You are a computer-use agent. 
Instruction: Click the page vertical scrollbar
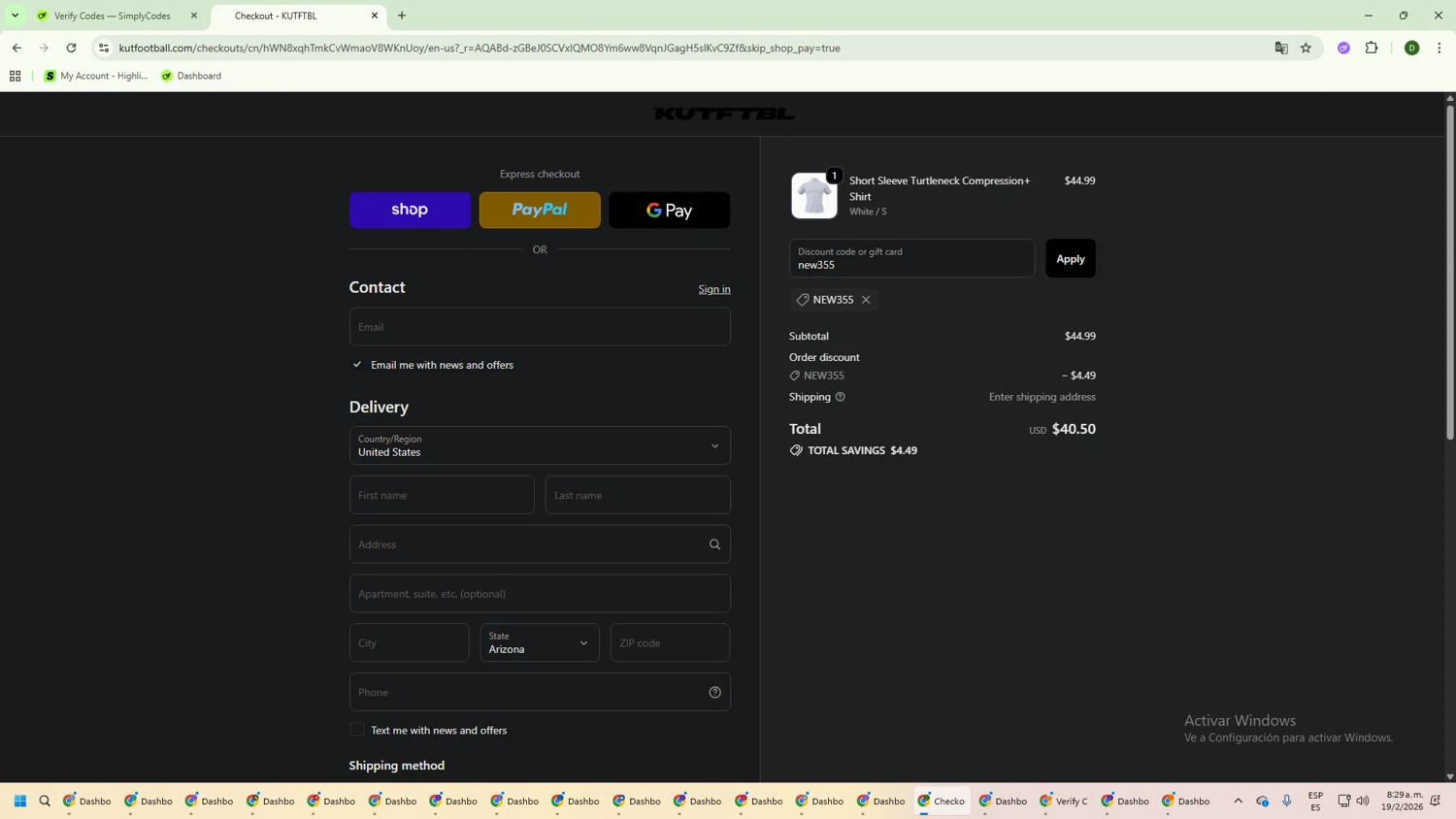coord(1450,272)
